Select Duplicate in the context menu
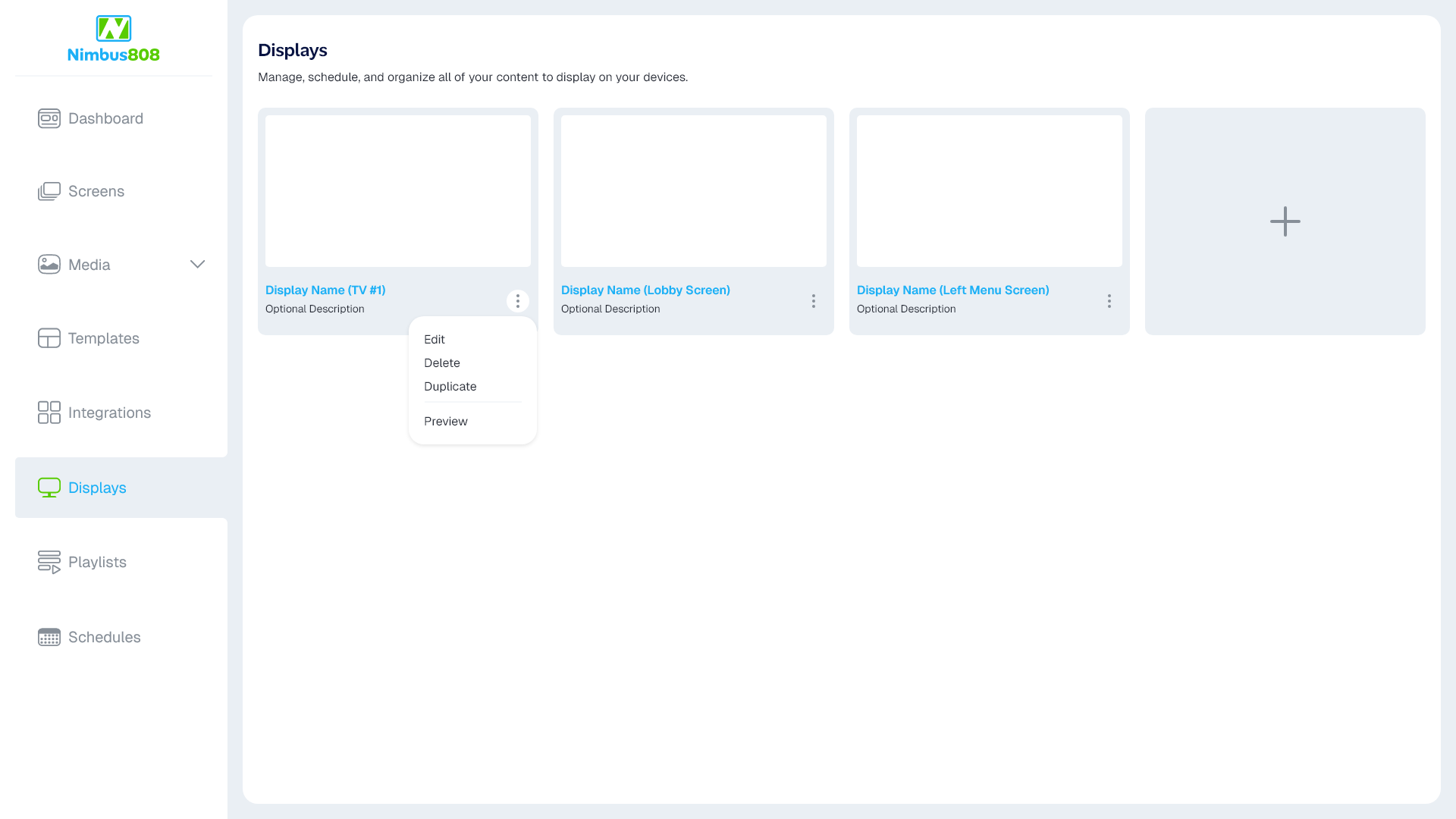This screenshot has width=1456, height=819. tap(450, 386)
